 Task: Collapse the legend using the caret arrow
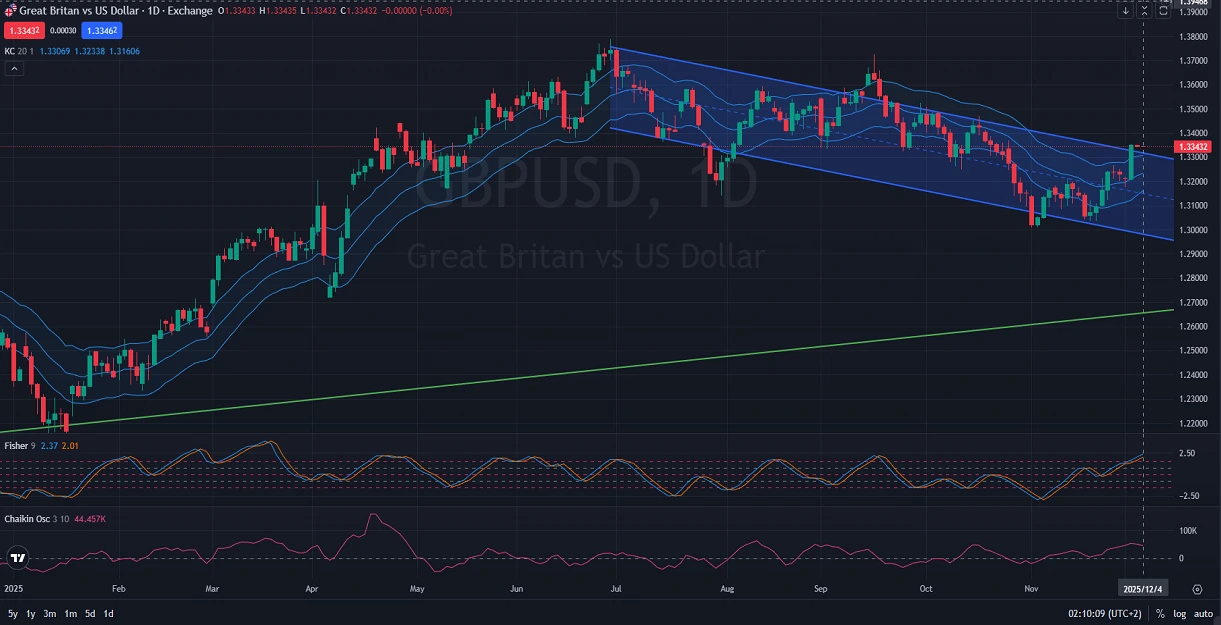14,68
